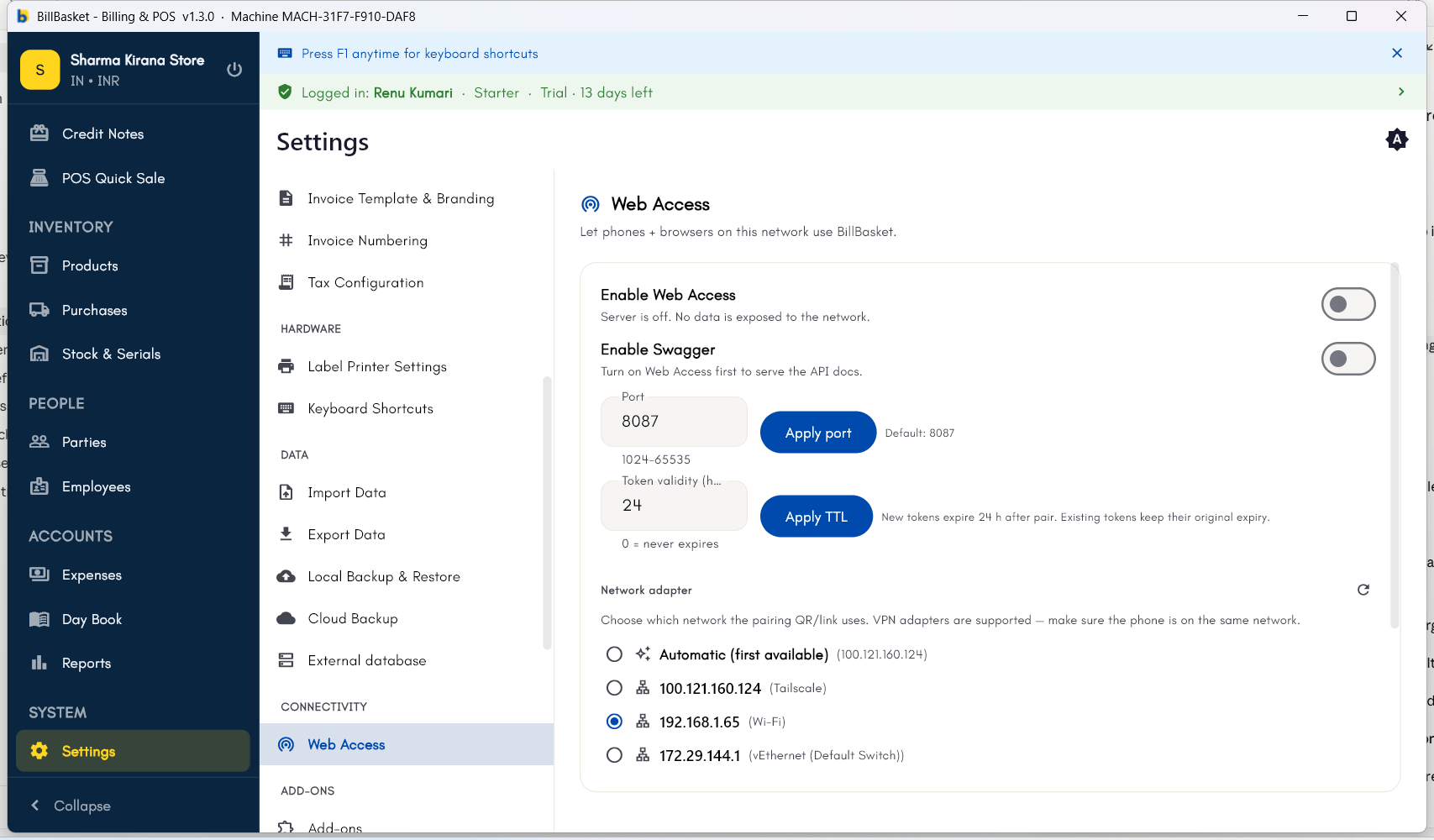Open Local Backup & Restore

click(407, 576)
